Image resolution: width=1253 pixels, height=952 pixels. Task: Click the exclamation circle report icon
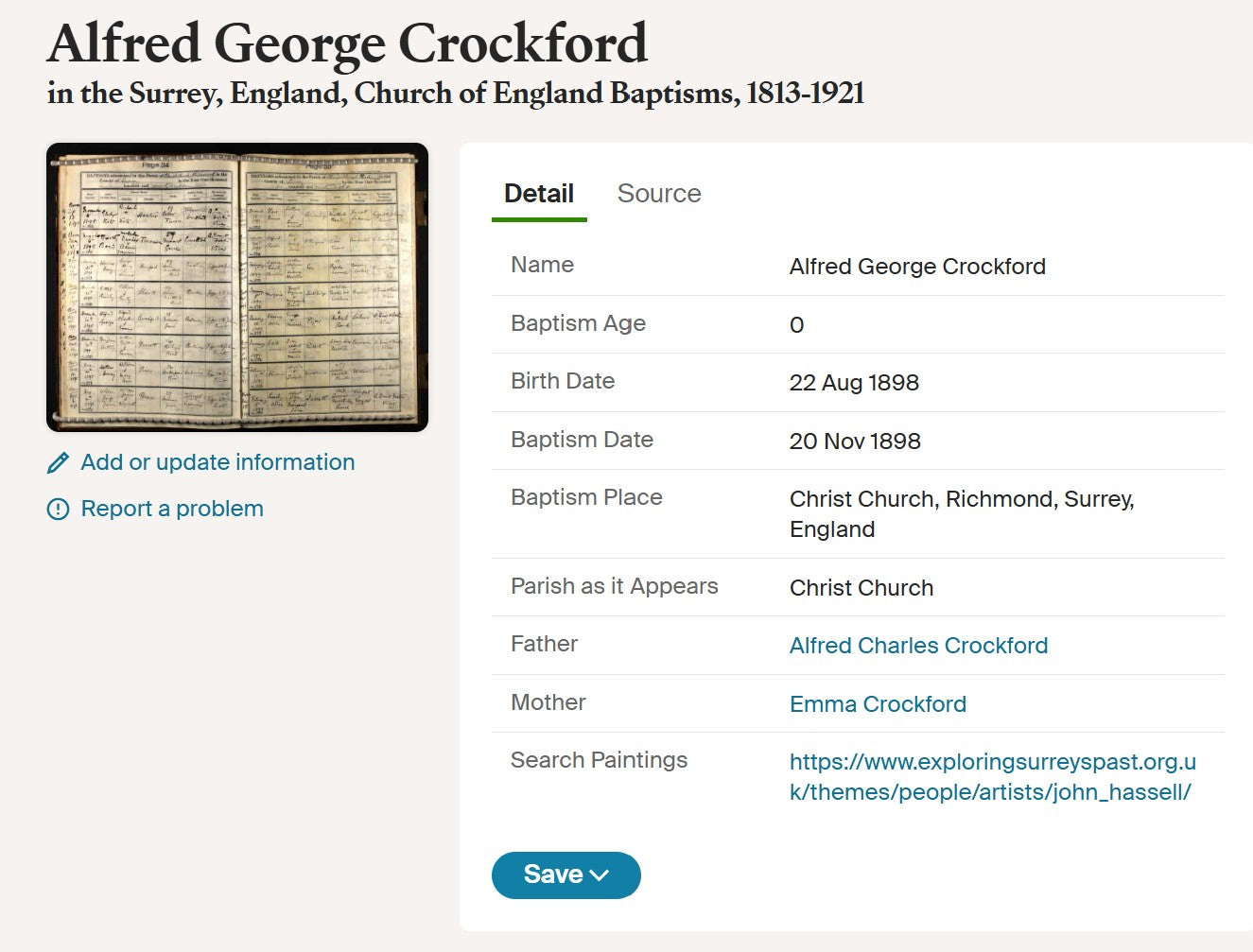pos(58,510)
